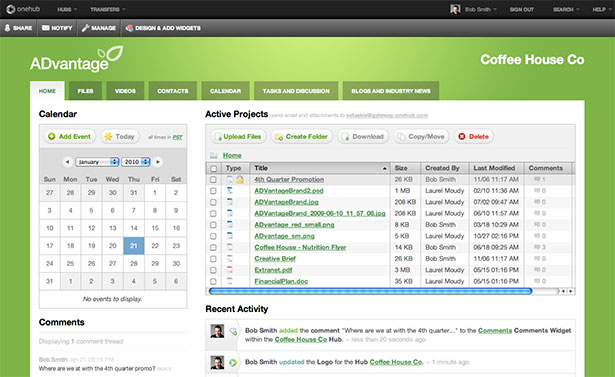The height and width of the screenshot is (377, 615).
Task: Check the box for ADvantage_sm.png
Action: tap(213, 236)
